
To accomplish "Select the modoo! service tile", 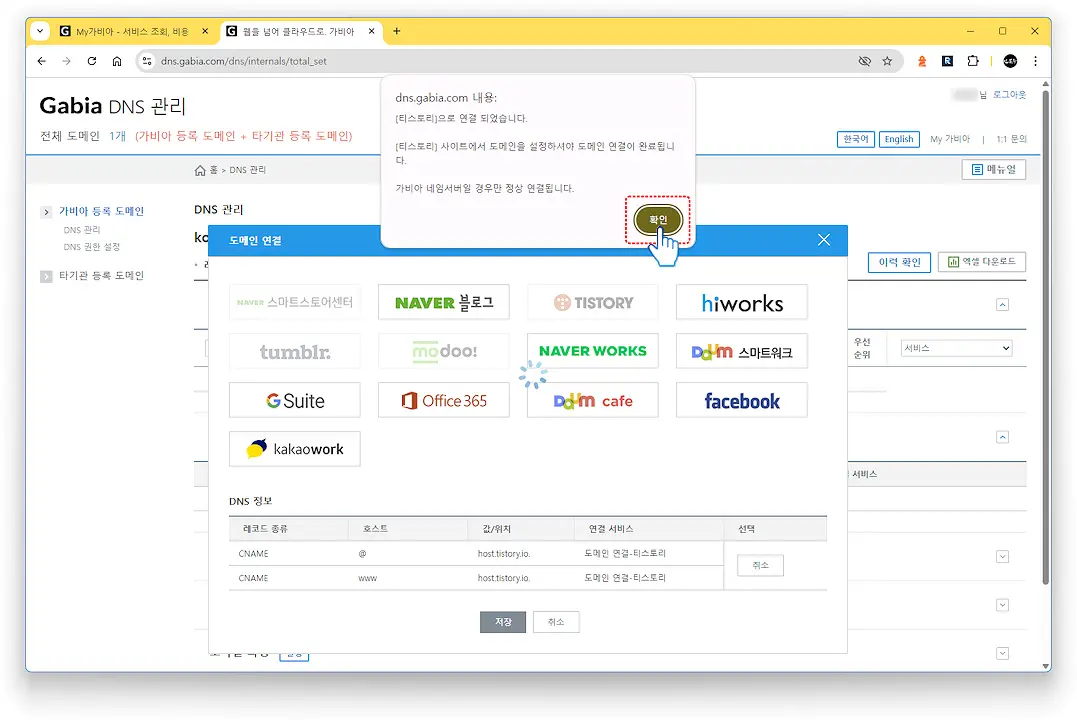I will 444,352.
